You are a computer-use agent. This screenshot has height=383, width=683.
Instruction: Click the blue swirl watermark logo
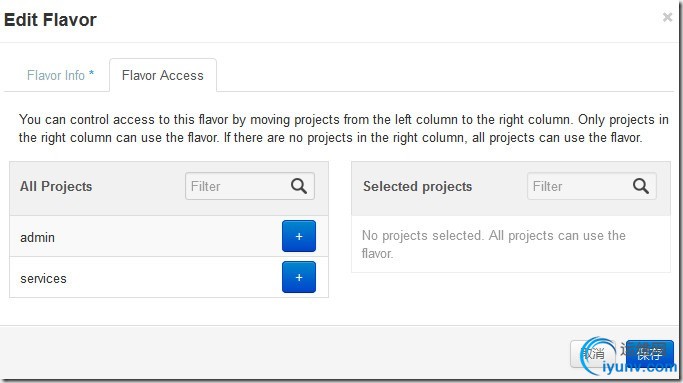click(x=598, y=355)
